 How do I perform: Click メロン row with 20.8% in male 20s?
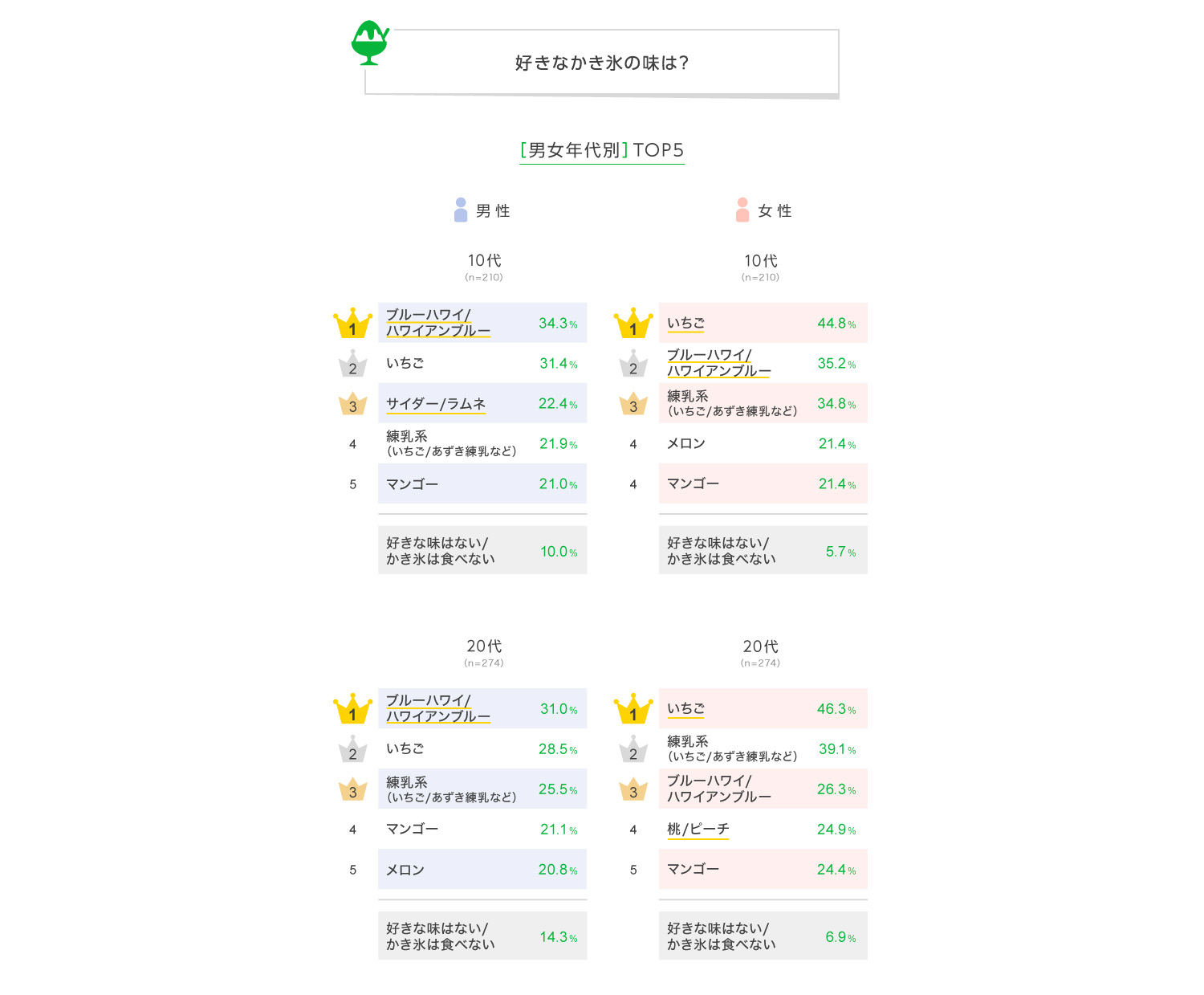tap(482, 869)
